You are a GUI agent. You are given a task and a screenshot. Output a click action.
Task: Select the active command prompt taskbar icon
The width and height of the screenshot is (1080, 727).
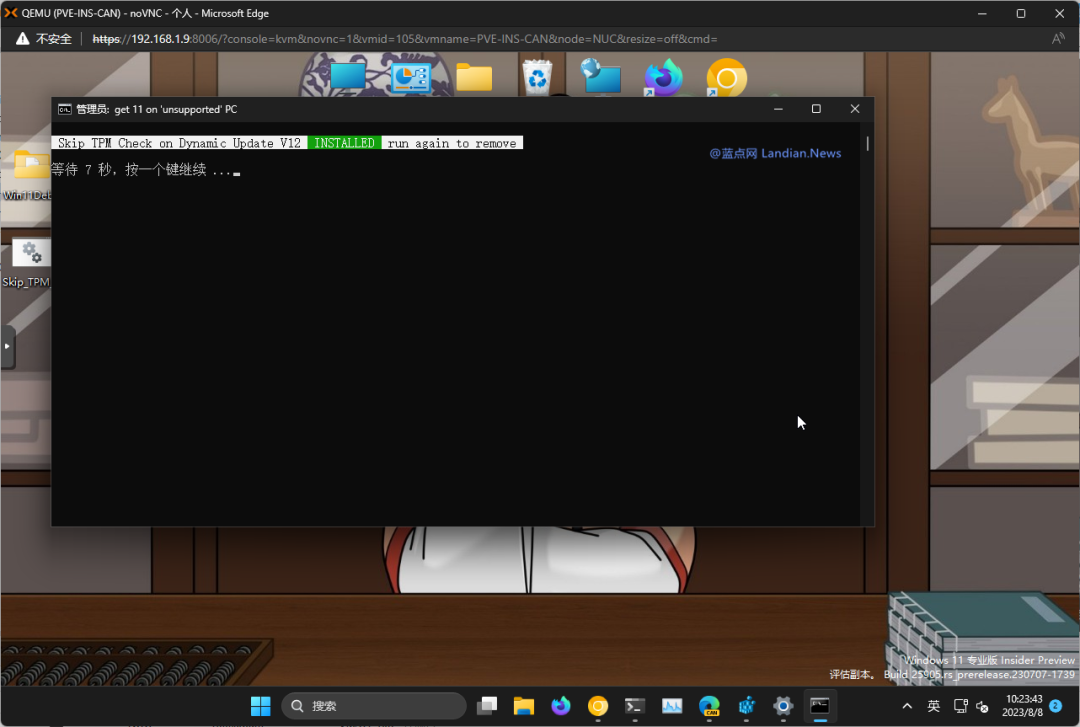point(820,706)
